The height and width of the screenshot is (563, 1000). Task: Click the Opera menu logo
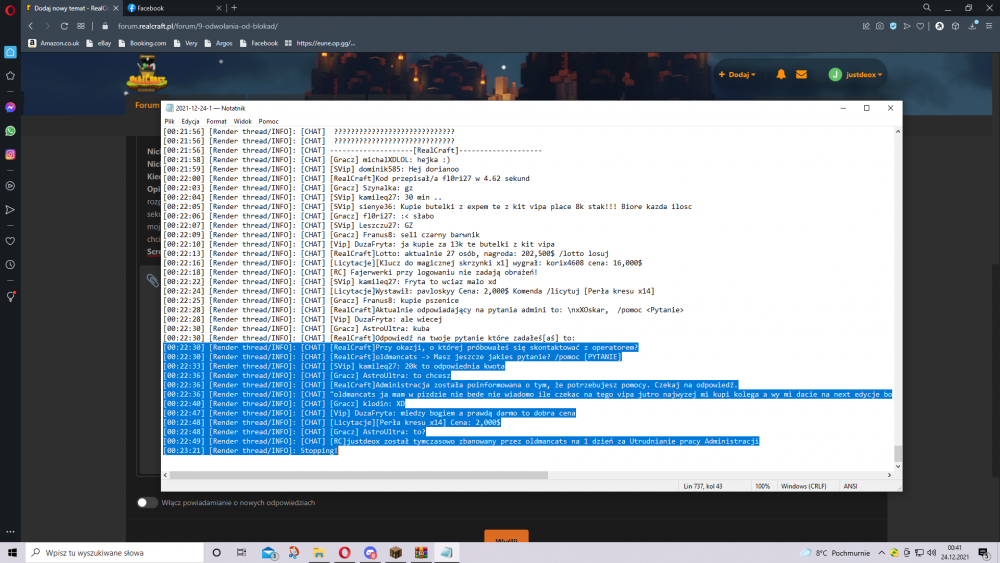pyautogui.click(x=10, y=8)
